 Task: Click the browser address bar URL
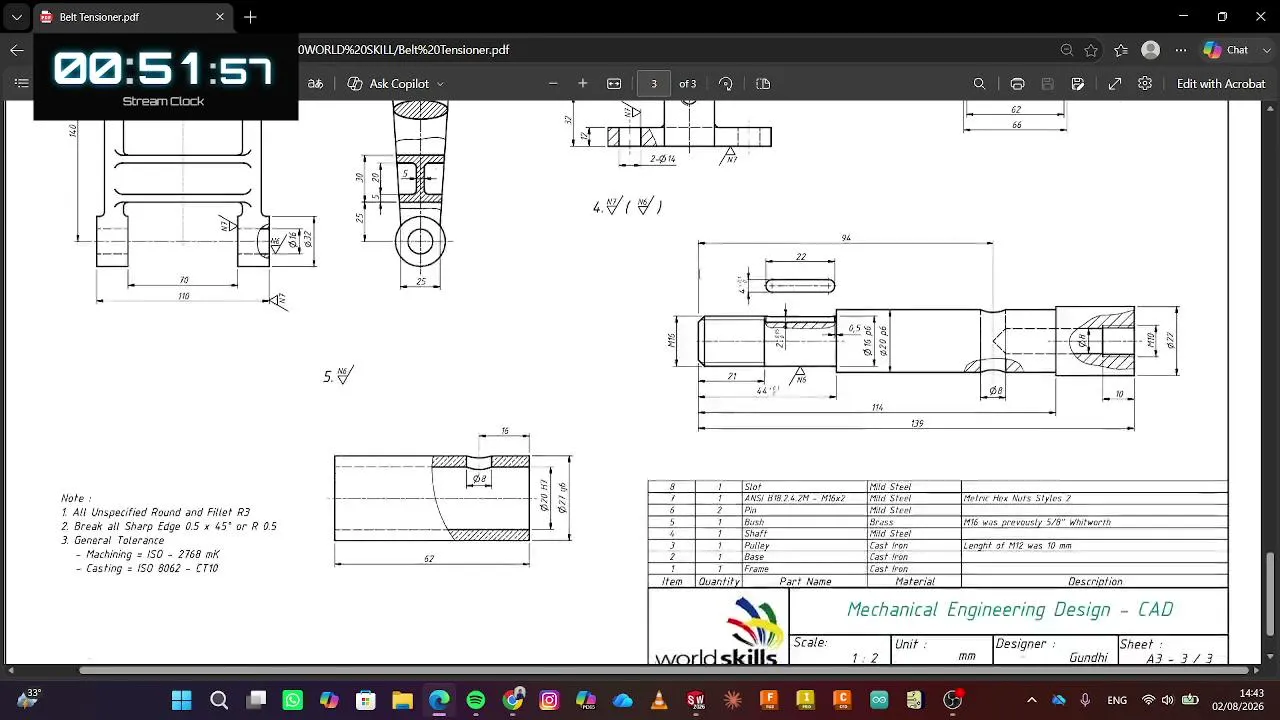pyautogui.click(x=404, y=50)
